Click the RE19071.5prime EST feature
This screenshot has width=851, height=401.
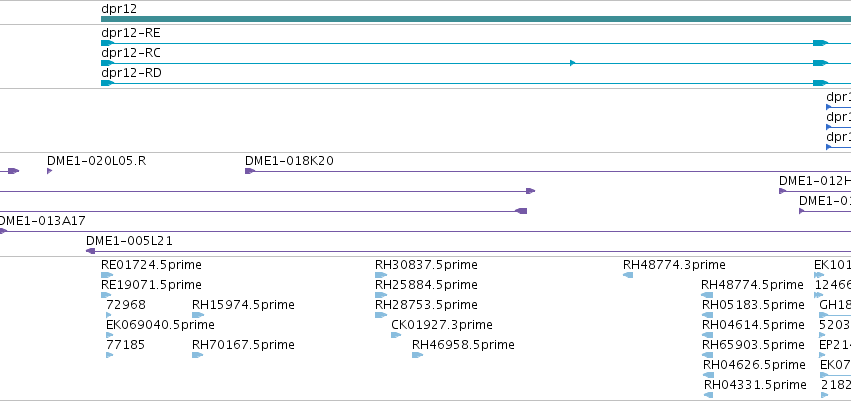pyautogui.click(x=106, y=295)
